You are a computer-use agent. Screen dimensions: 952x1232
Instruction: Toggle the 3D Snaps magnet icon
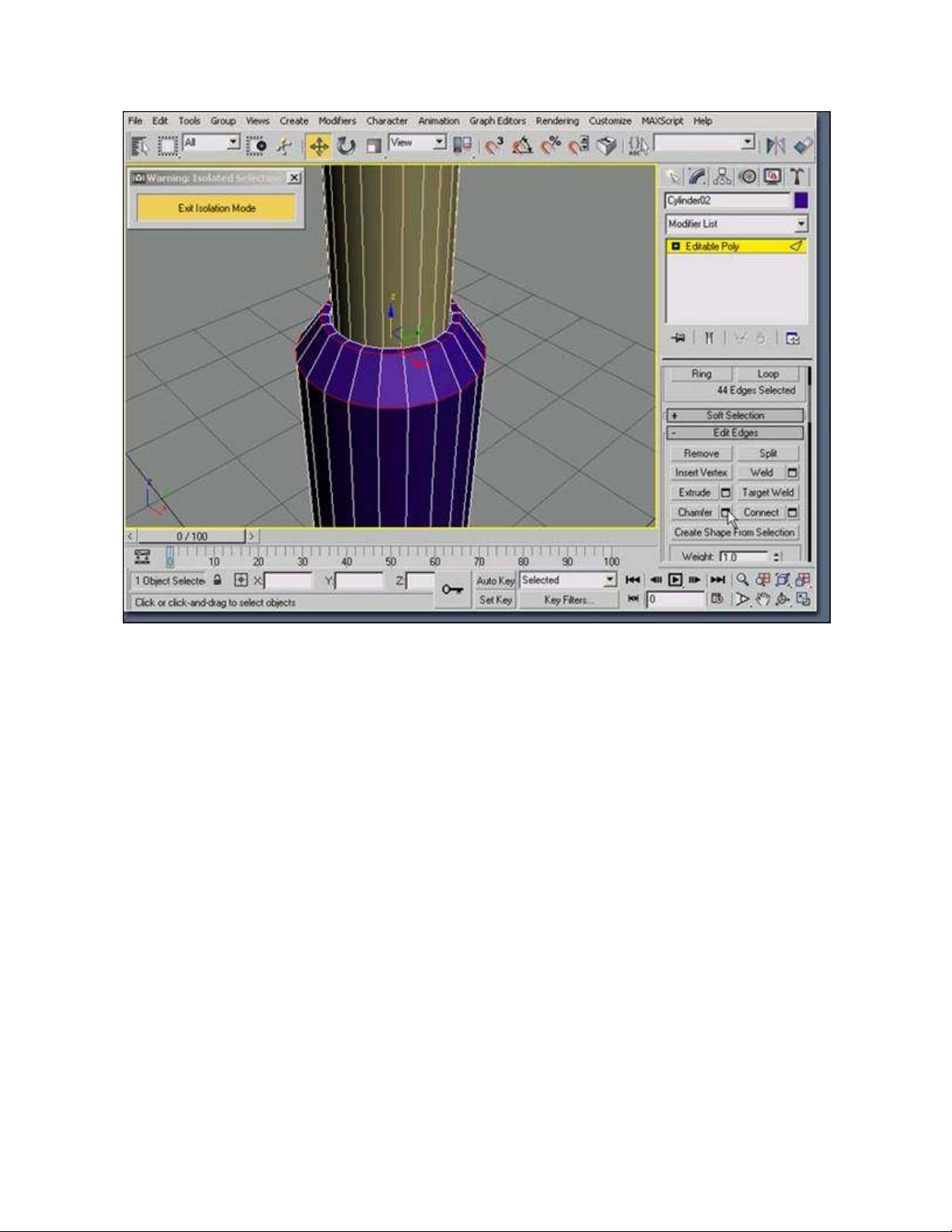(493, 146)
